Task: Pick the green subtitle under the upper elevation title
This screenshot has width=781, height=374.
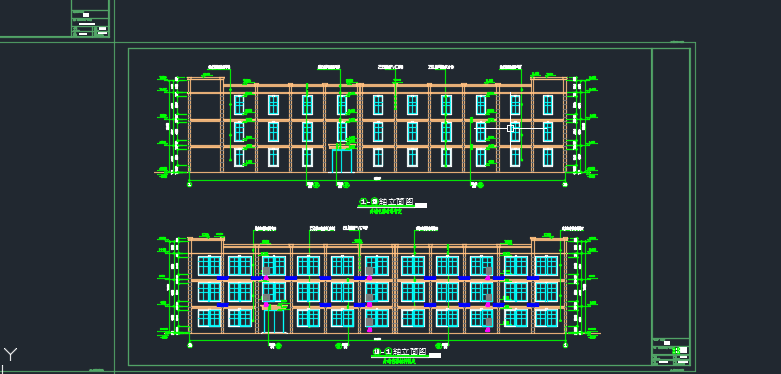Action: [386, 212]
